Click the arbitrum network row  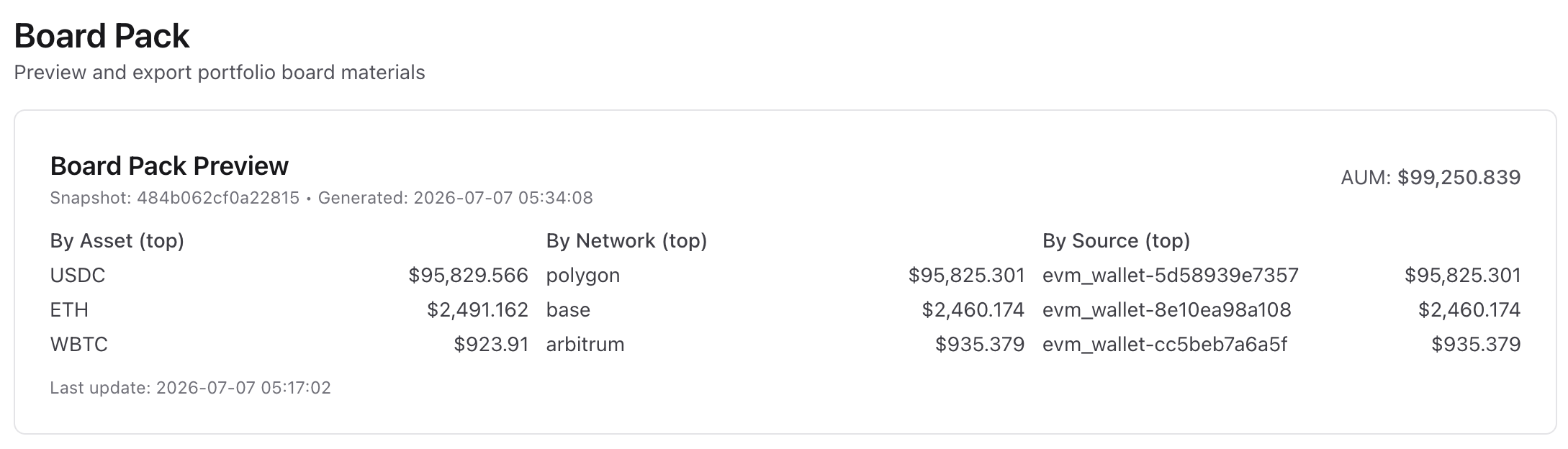click(785, 345)
